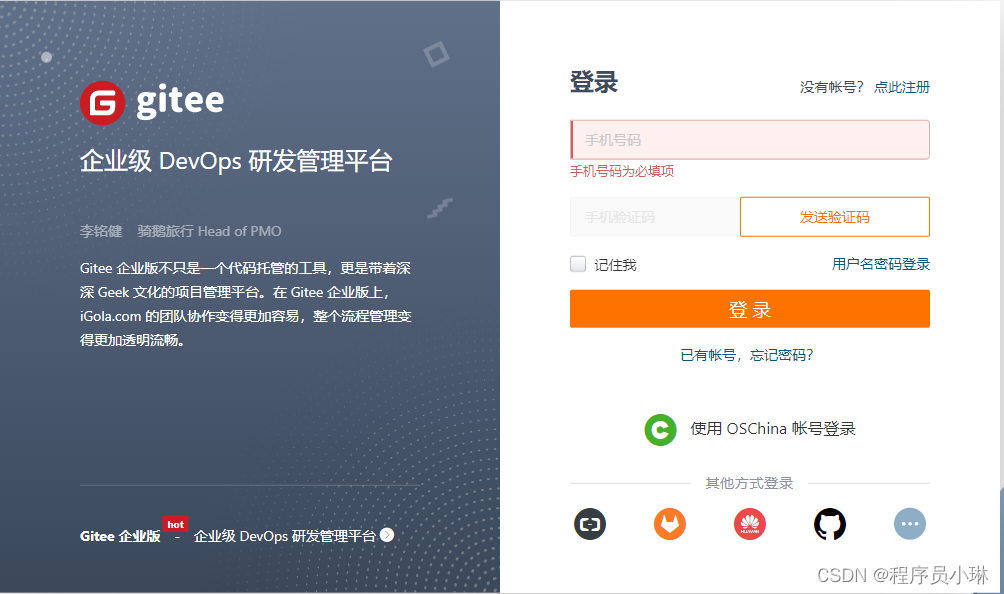Click the red hot badge
Screen dimensions: 1004x594
[x=175, y=524]
